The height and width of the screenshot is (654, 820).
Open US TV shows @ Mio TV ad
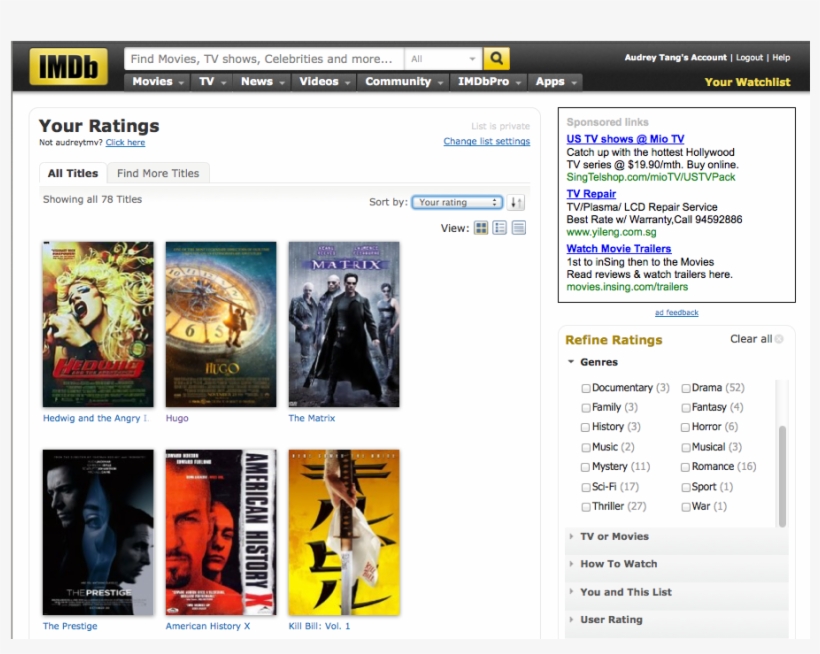[625, 139]
